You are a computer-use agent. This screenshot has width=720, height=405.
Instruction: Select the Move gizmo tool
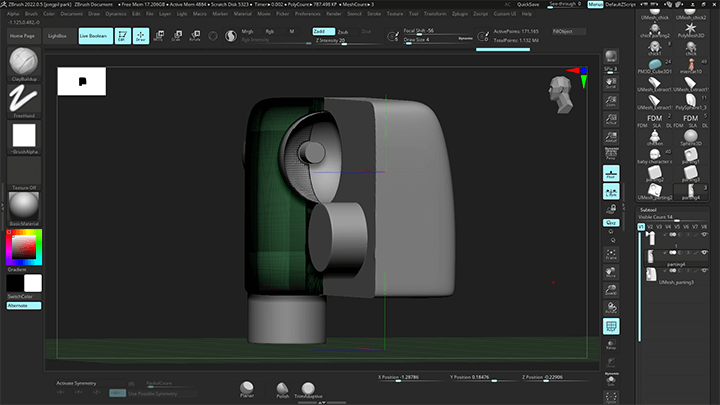(x=159, y=36)
